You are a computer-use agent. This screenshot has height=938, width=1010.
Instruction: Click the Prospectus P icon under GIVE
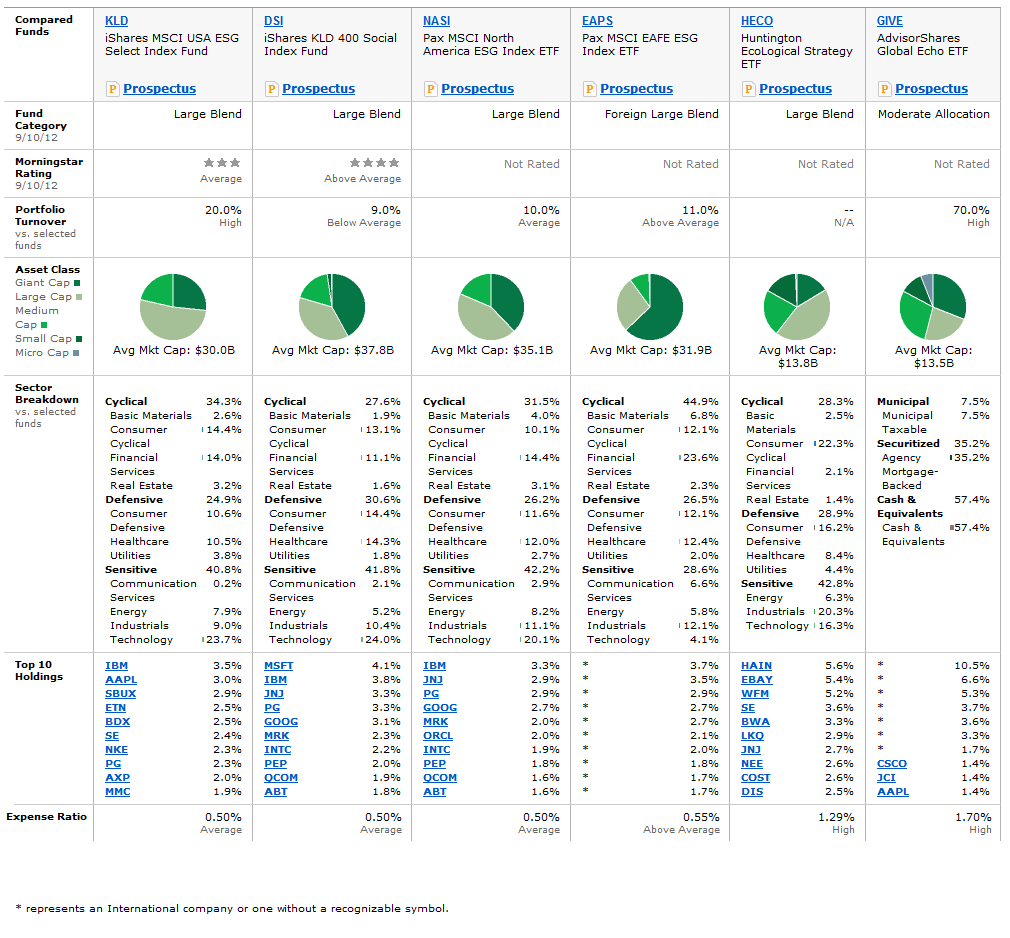click(885, 89)
